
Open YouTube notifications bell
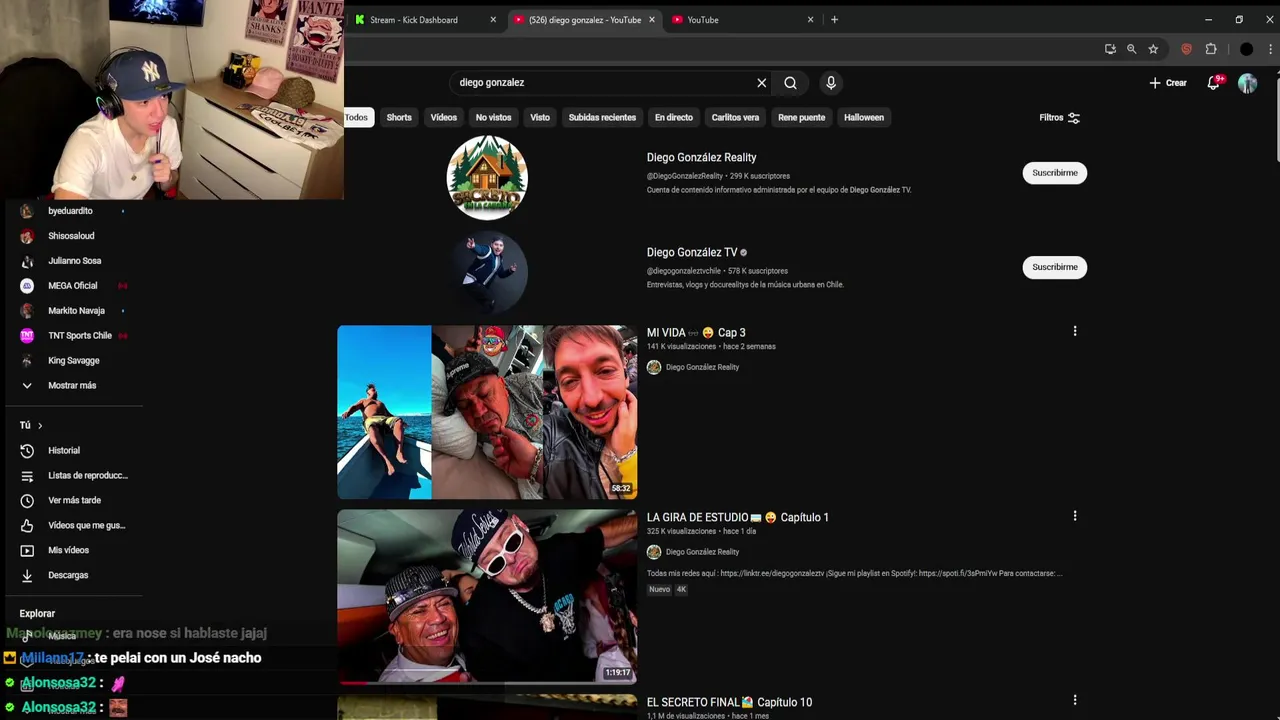1213,83
